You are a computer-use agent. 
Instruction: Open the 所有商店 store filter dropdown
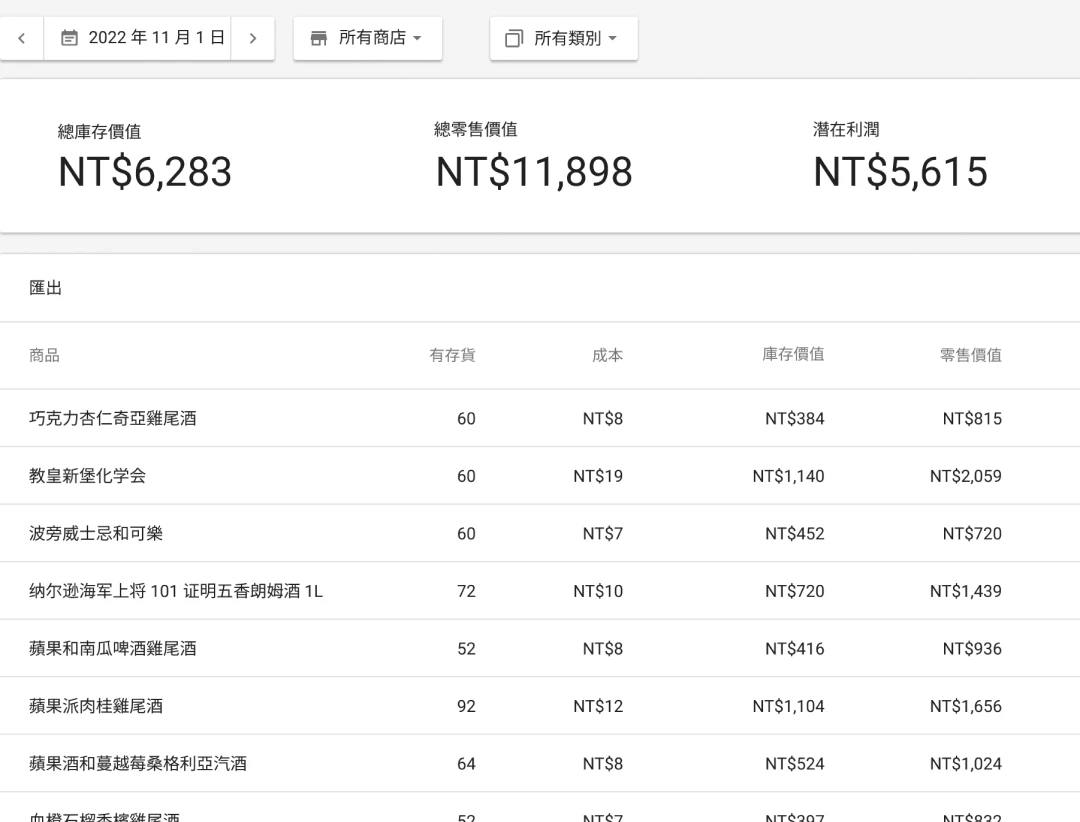(367, 38)
